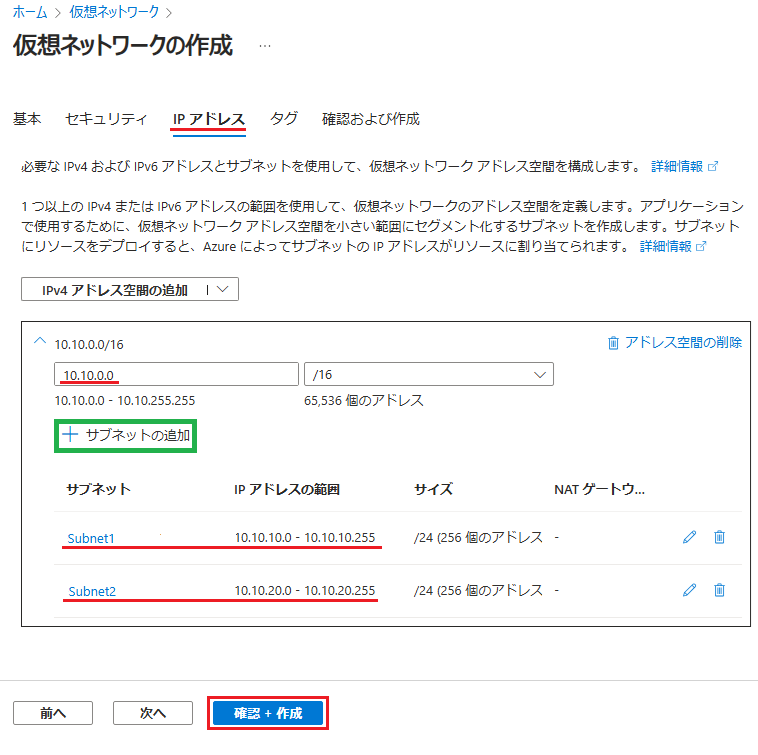Click the IPv4 アドレス空間の追加 button text
Image resolution: width=758 pixels, height=755 pixels.
[115, 290]
